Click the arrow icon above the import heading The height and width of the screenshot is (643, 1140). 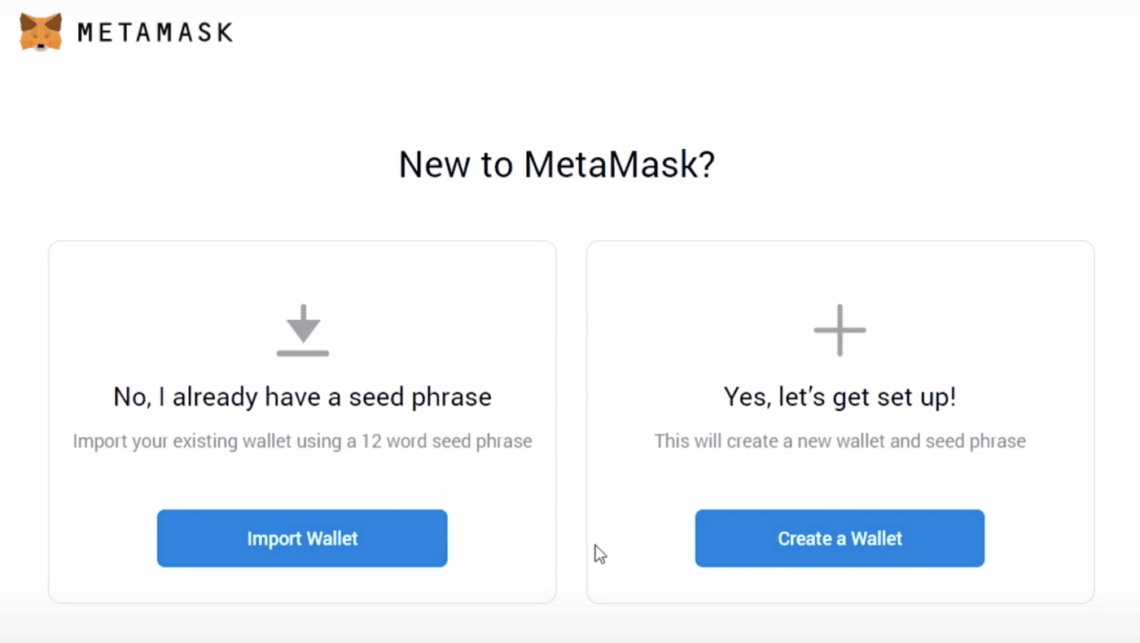pyautogui.click(x=302, y=328)
